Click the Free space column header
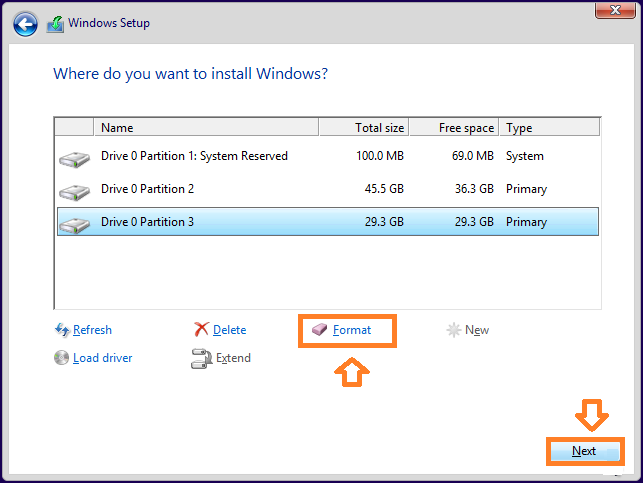Viewport: 643px width, 483px height. coord(454,128)
